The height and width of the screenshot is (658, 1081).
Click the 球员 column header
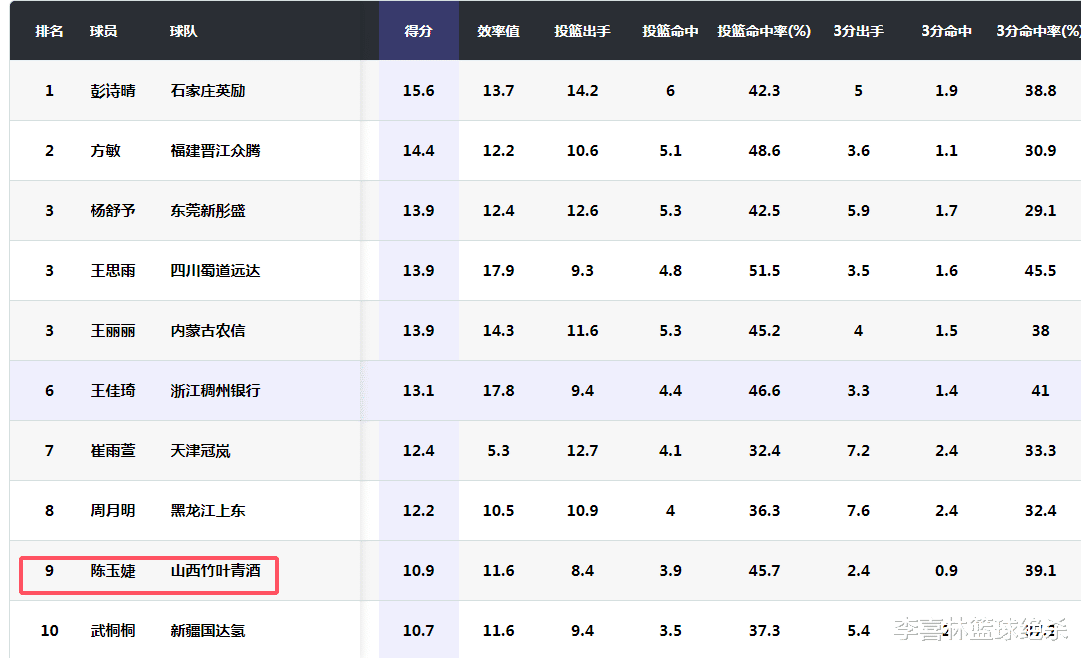point(103,31)
